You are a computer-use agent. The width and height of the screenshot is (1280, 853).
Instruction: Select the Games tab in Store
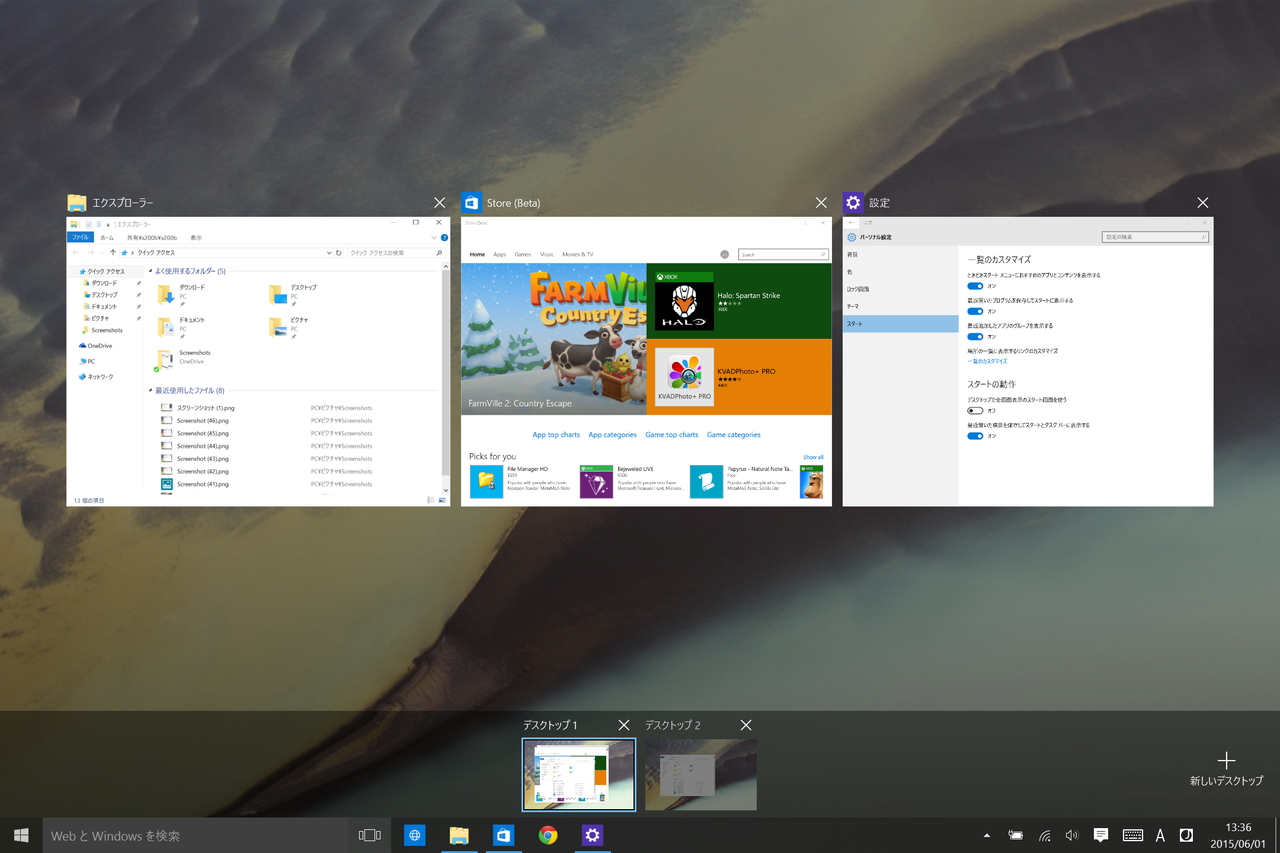coord(523,254)
